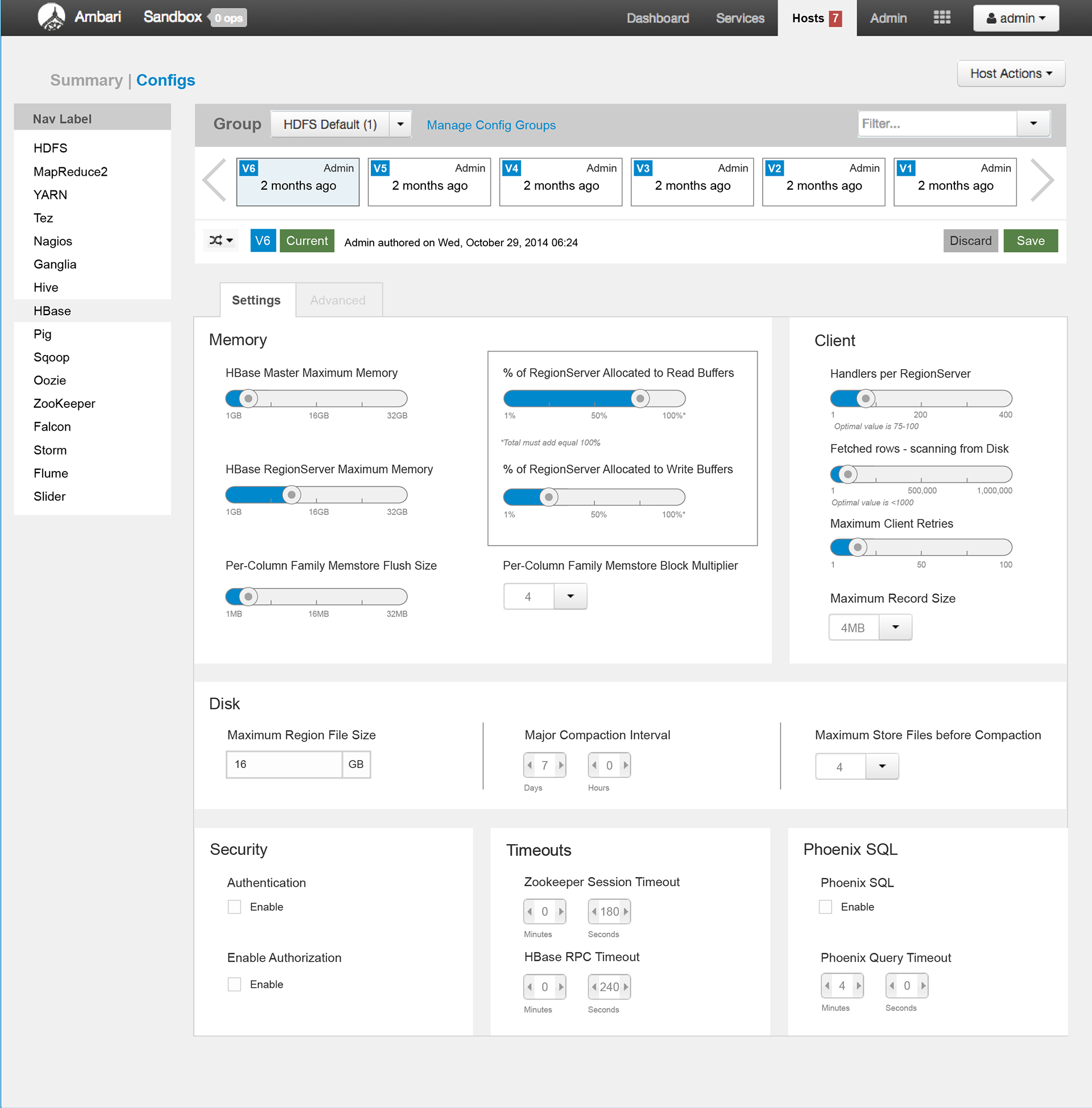Decrease Major Compaction Interval Hours
Screen dimensions: 1092x1108
point(595,765)
